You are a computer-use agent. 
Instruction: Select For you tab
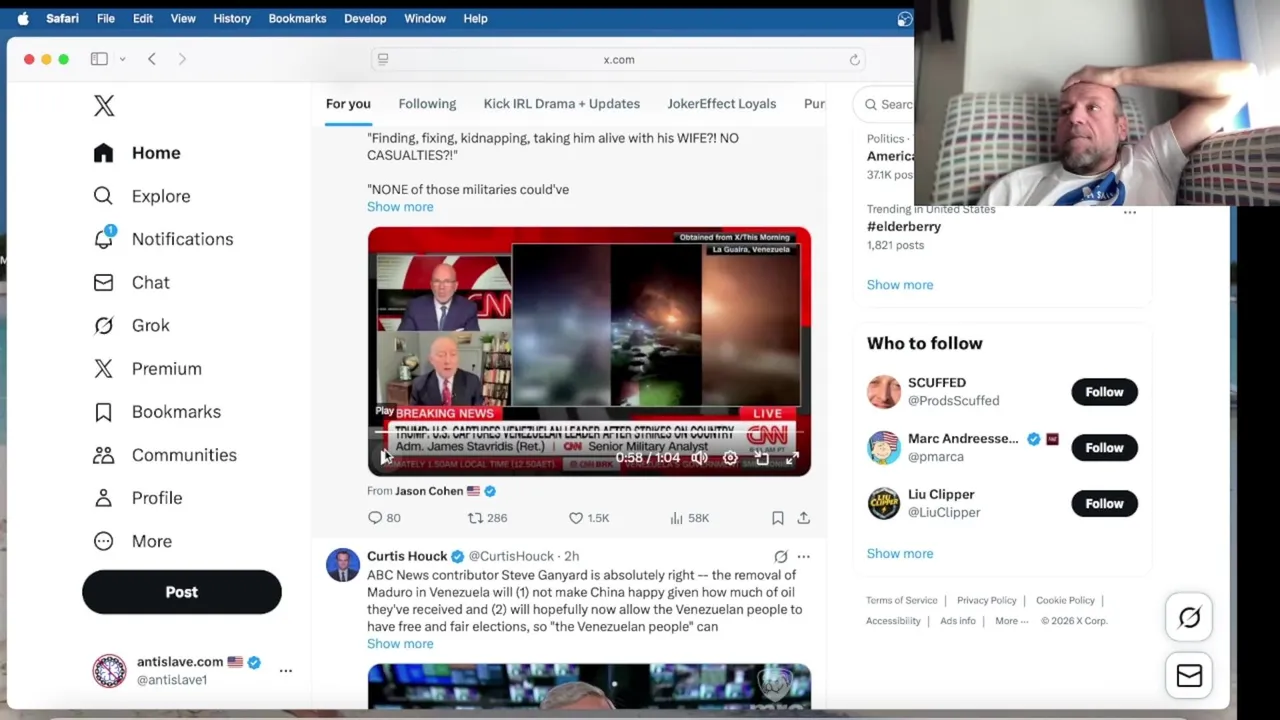(348, 104)
